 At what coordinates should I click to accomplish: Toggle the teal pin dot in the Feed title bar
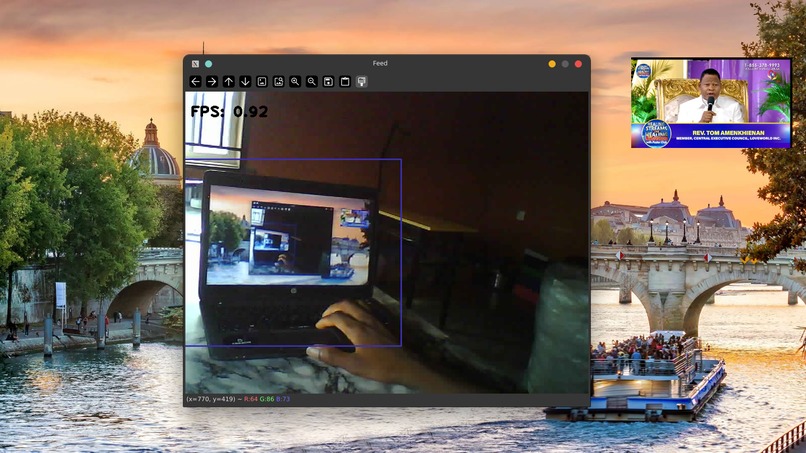tap(209, 64)
